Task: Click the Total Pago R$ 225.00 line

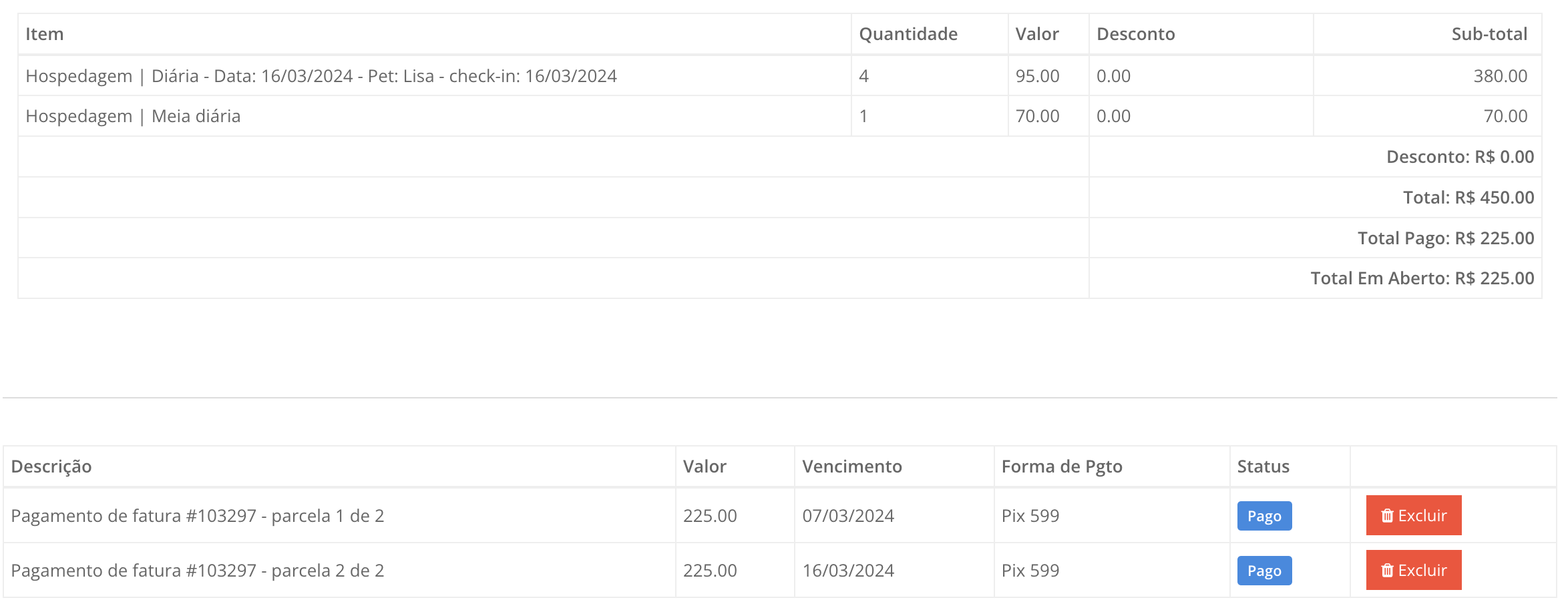Action: (1445, 238)
